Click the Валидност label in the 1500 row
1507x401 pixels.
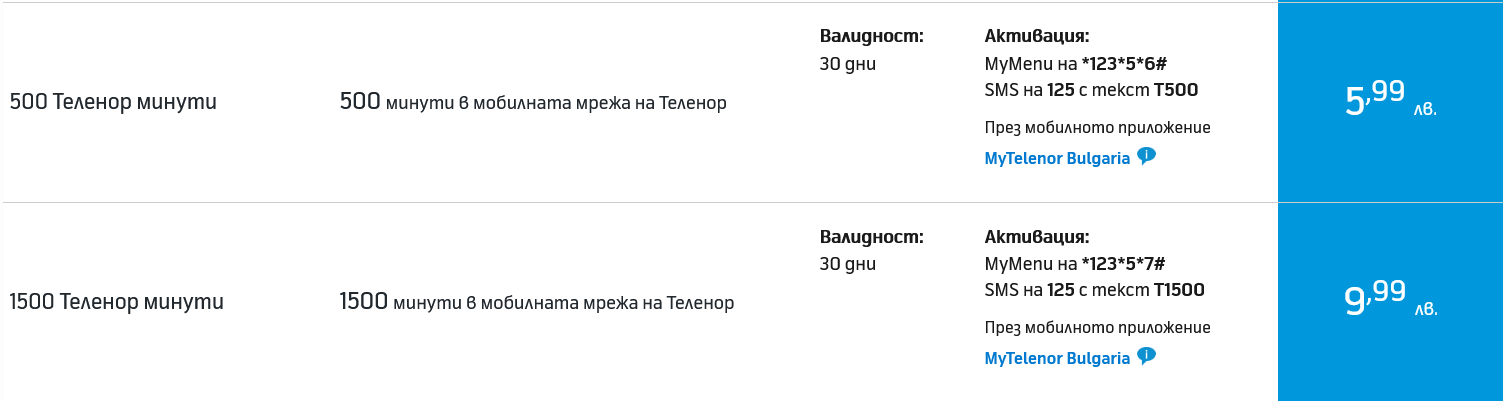point(871,238)
